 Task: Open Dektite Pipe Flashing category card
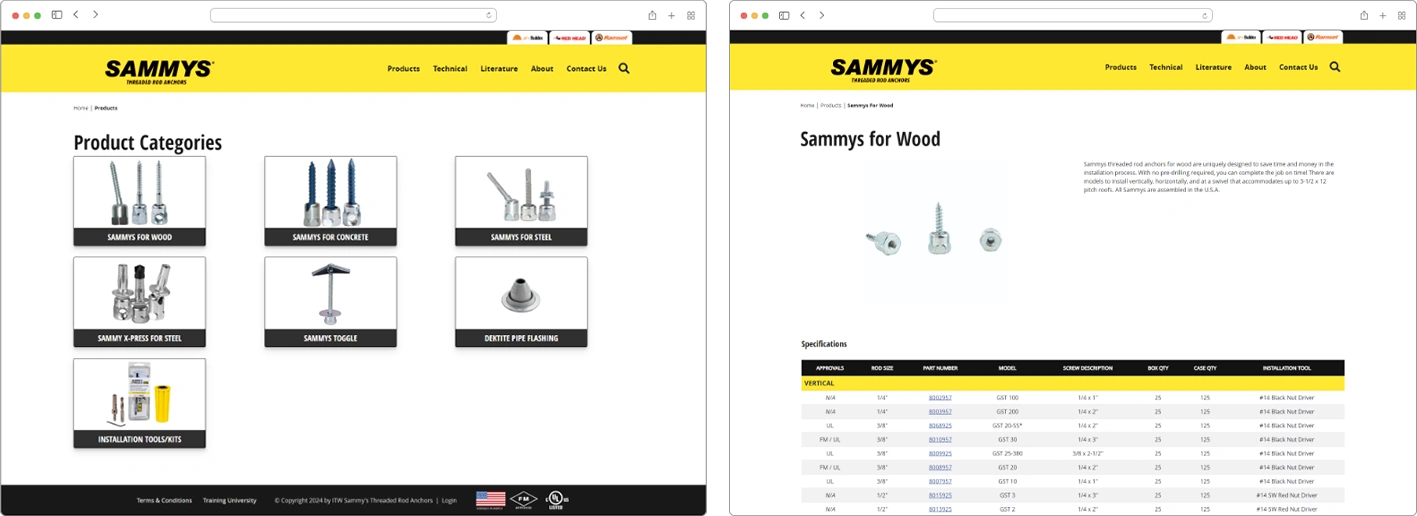(x=521, y=302)
